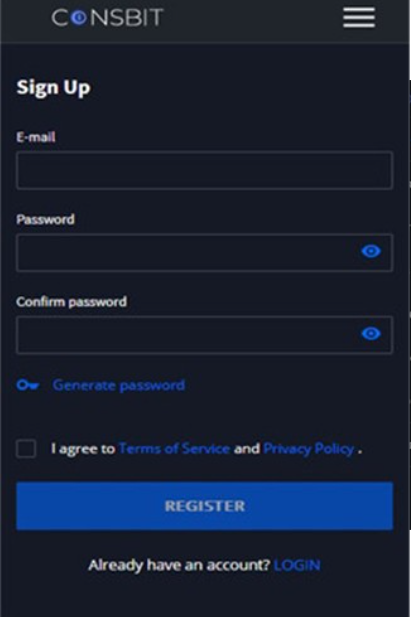Click the "Already have an account?" text
This screenshot has height=617, width=411.
pos(179,565)
